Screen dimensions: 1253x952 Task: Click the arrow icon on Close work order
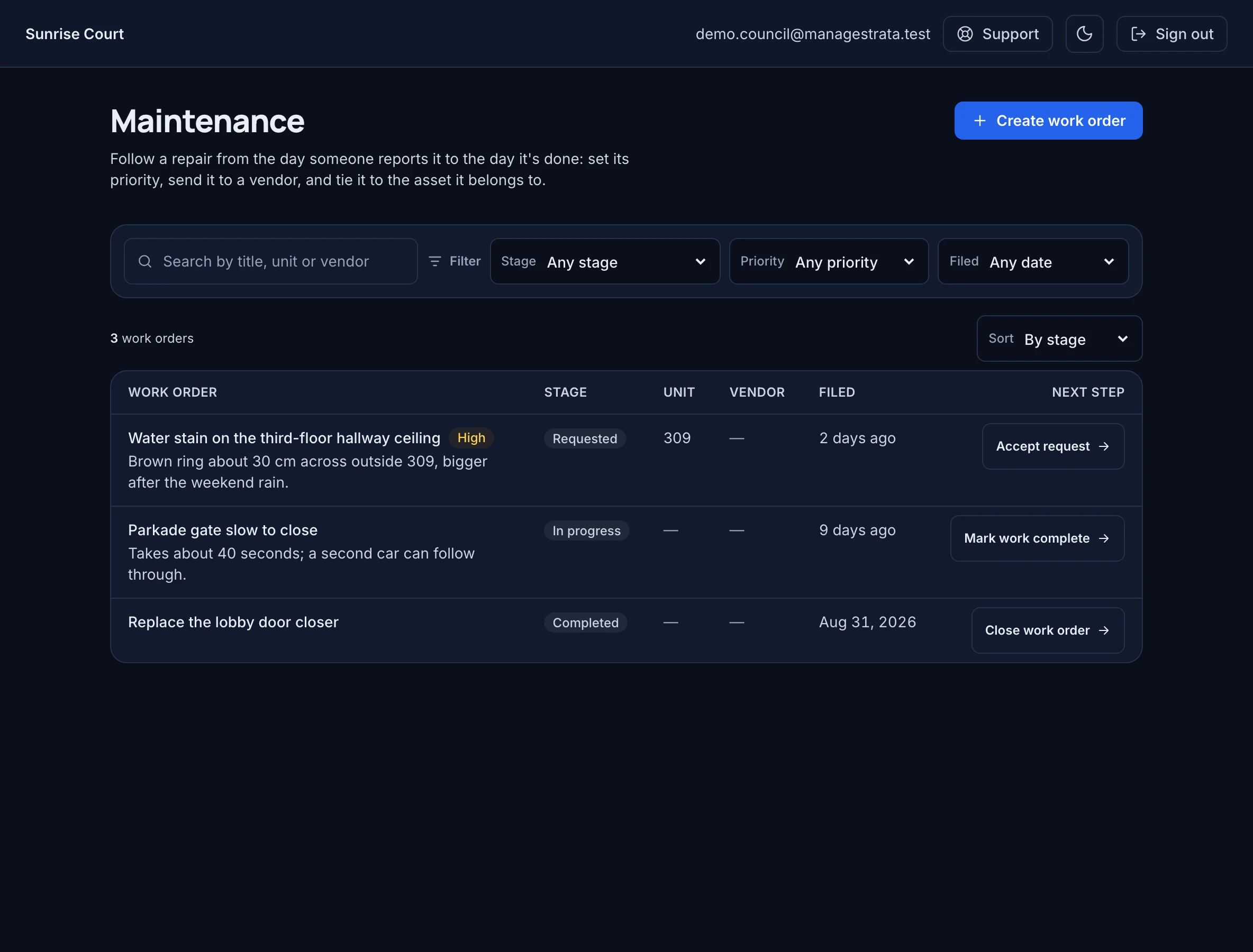pyautogui.click(x=1104, y=630)
